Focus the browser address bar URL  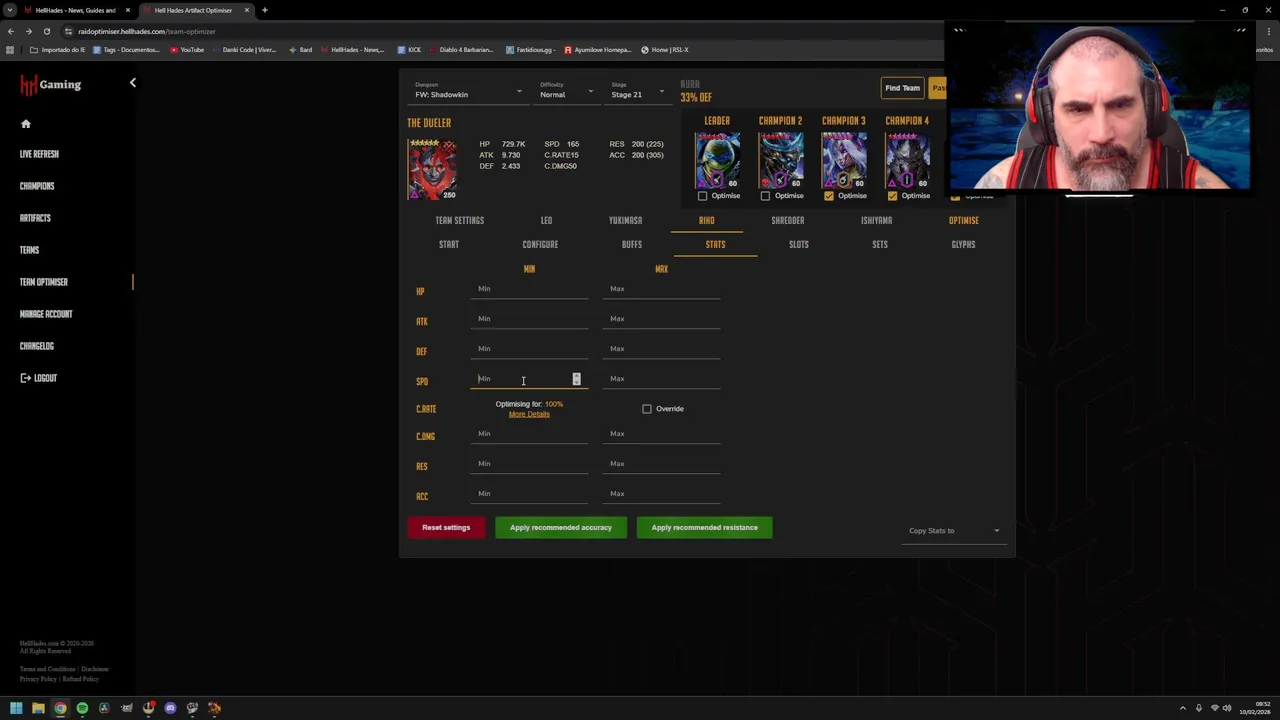(x=146, y=31)
